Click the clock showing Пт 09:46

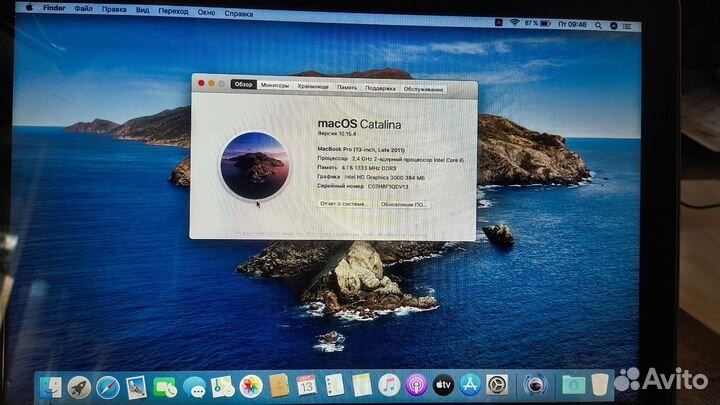tap(572, 24)
